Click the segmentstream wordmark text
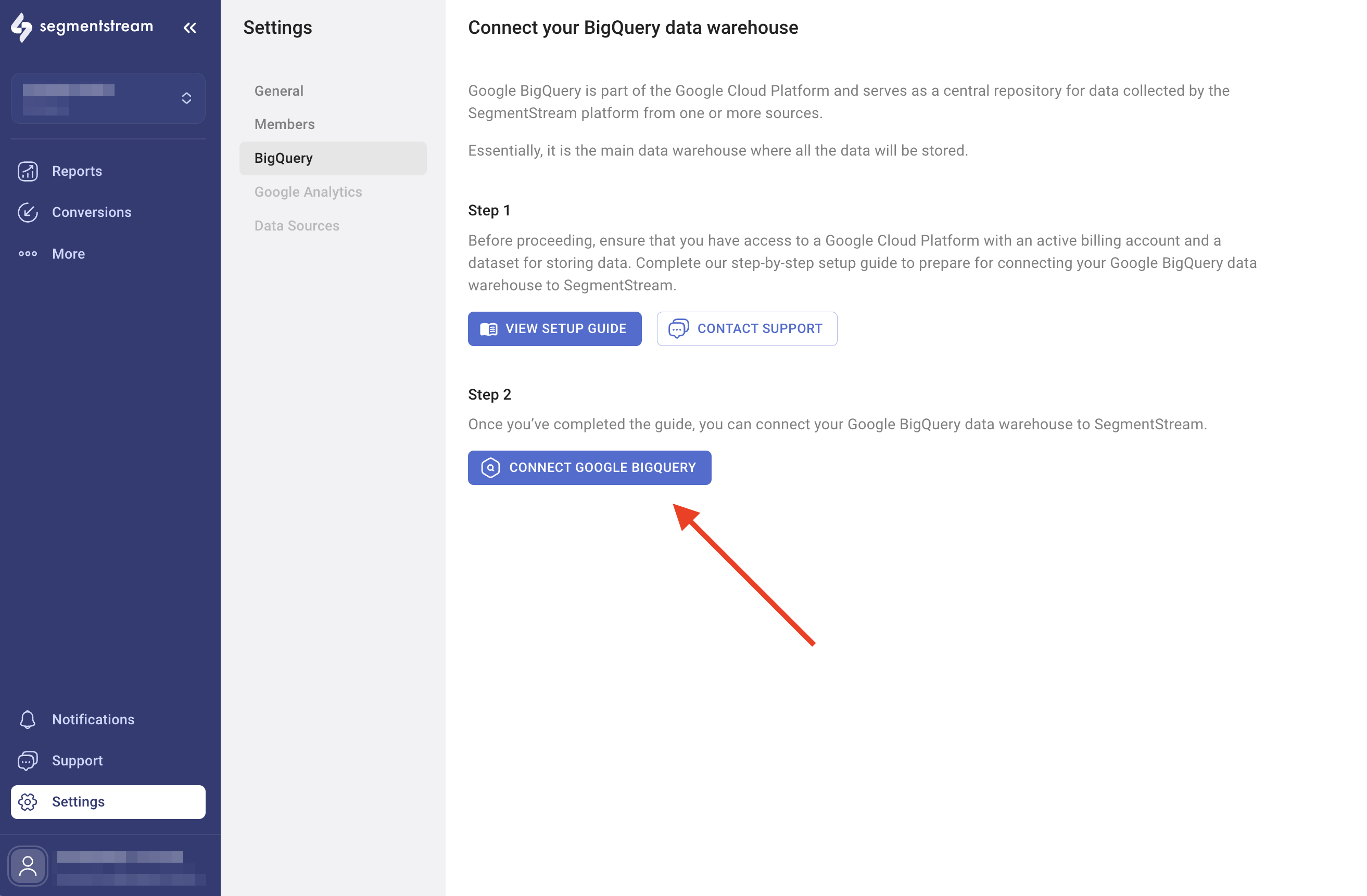Image resolution: width=1367 pixels, height=896 pixels. point(96,27)
